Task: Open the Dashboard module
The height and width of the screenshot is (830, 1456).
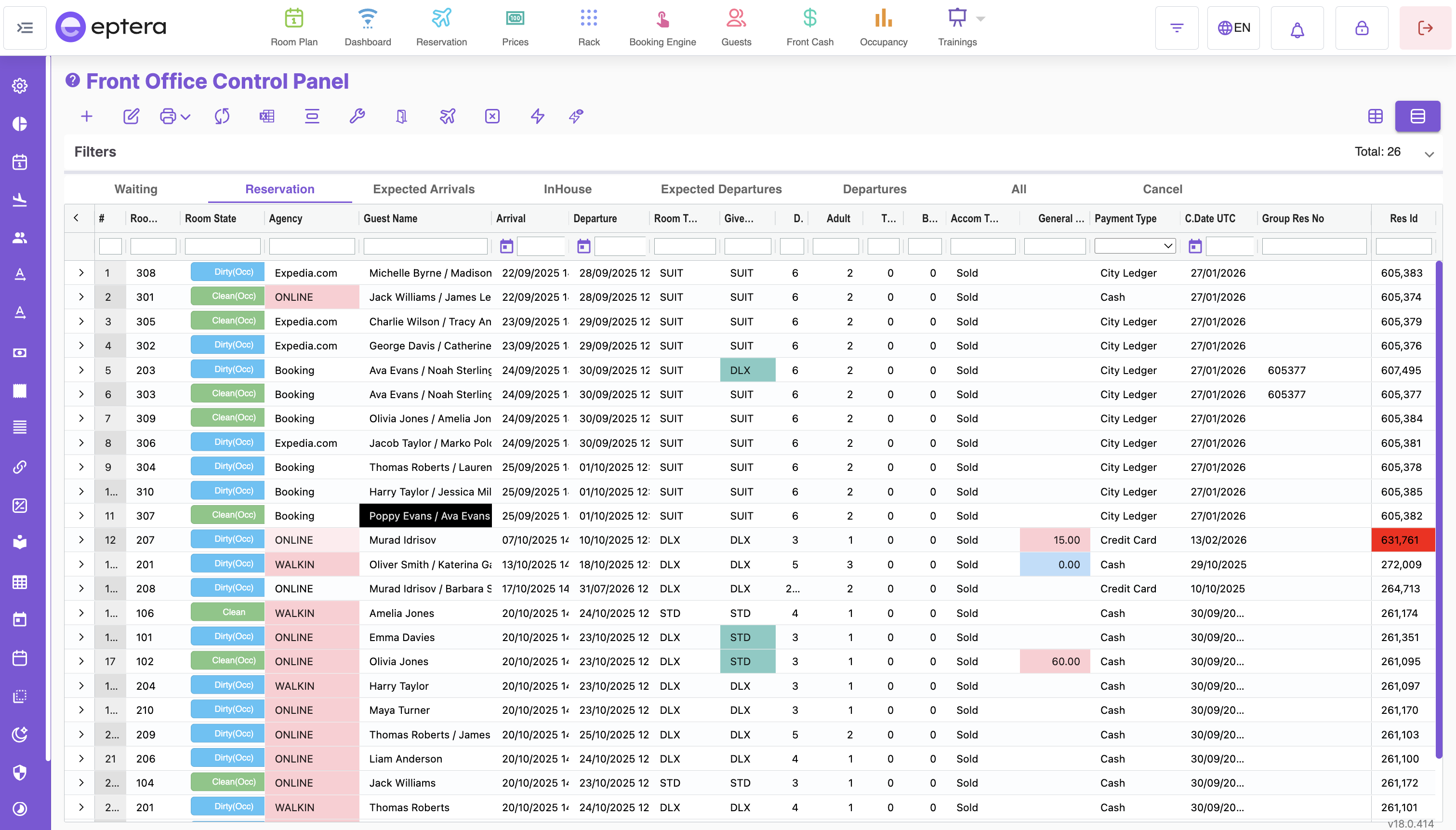Action: [x=368, y=27]
